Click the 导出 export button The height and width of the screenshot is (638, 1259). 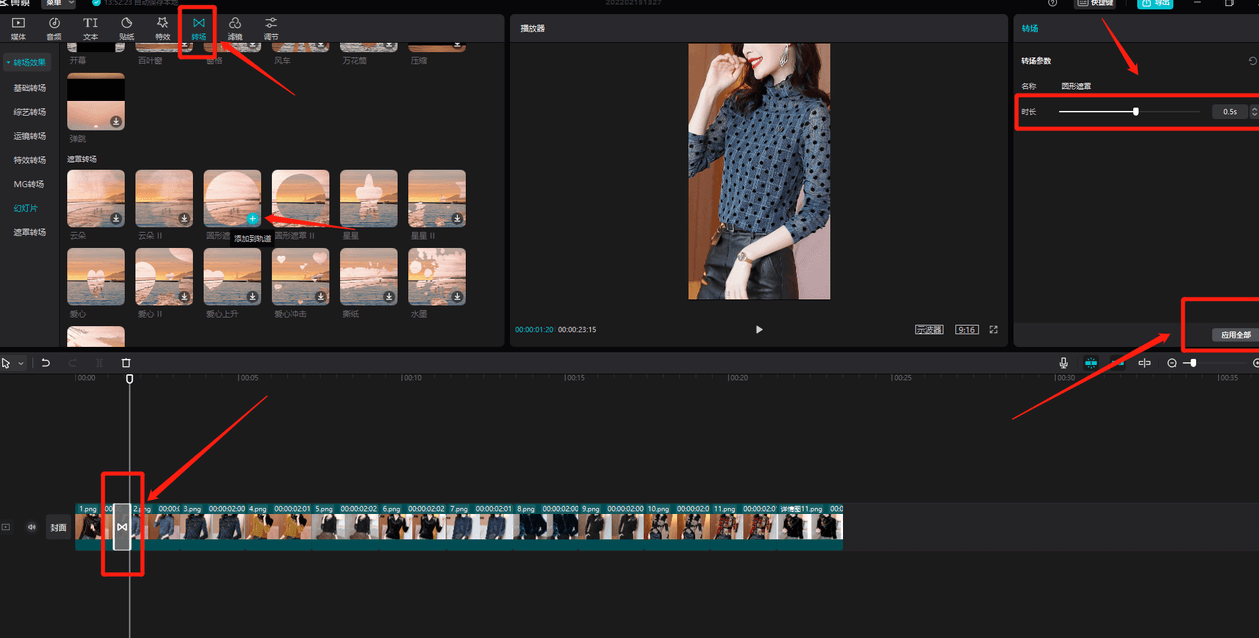tap(1156, 3)
